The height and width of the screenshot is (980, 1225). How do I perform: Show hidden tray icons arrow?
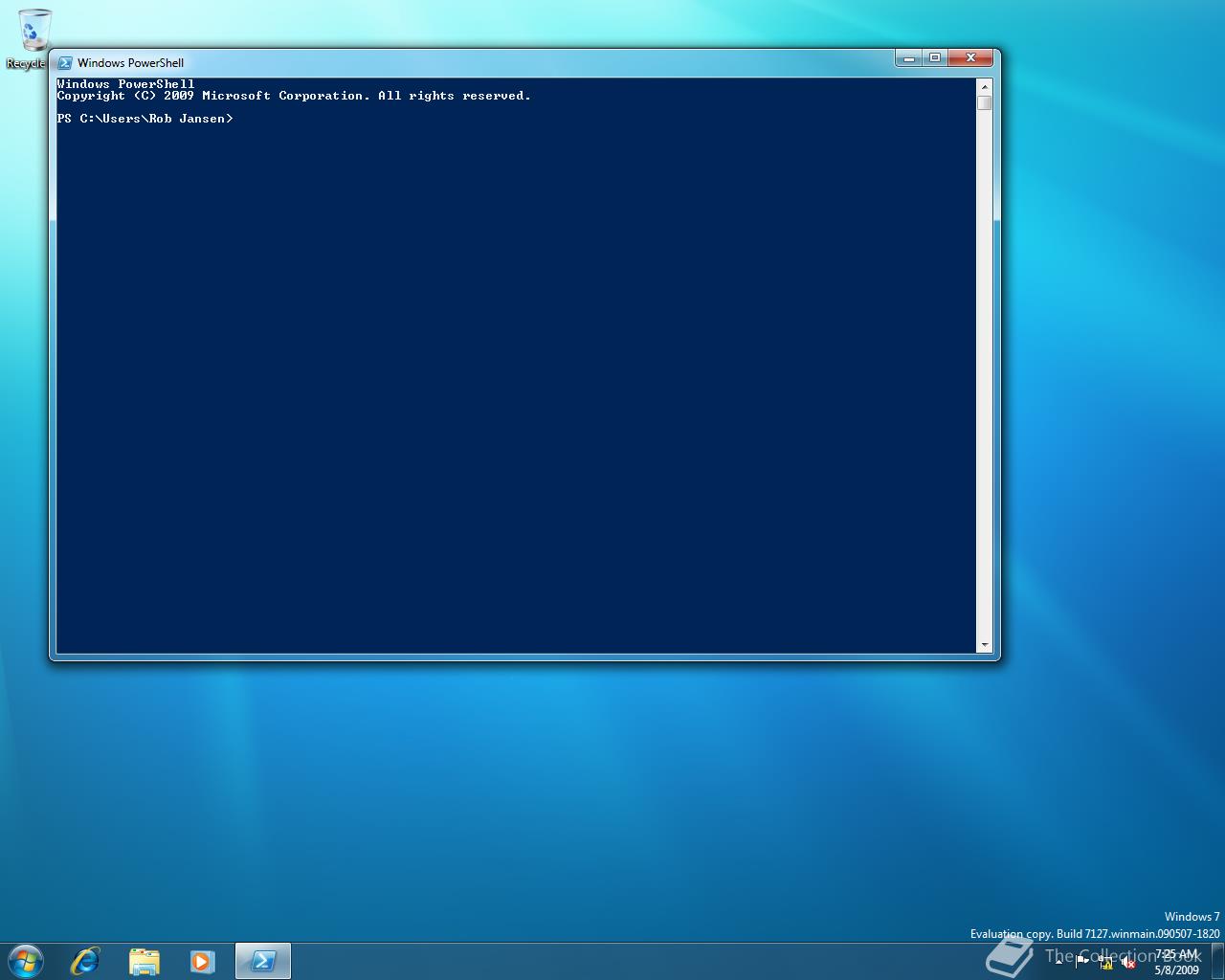pyautogui.click(x=1058, y=962)
